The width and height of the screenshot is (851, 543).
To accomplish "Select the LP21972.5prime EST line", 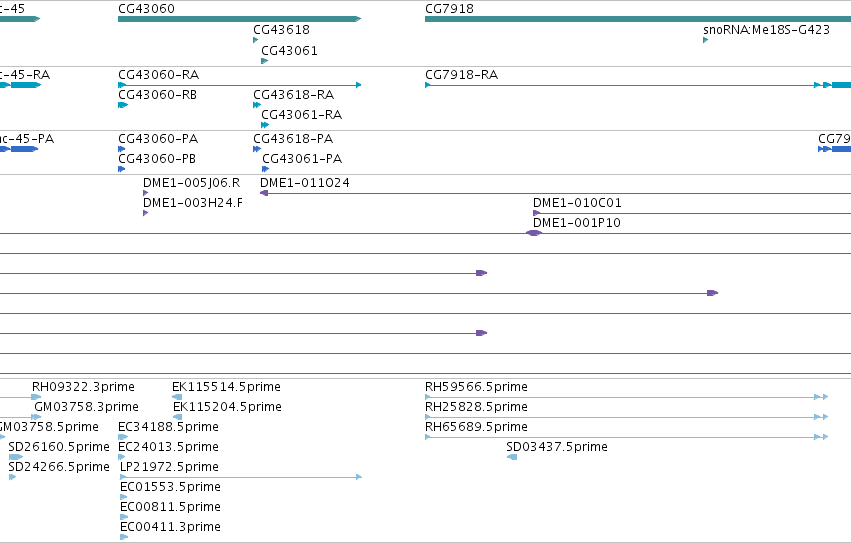I will pos(240,477).
